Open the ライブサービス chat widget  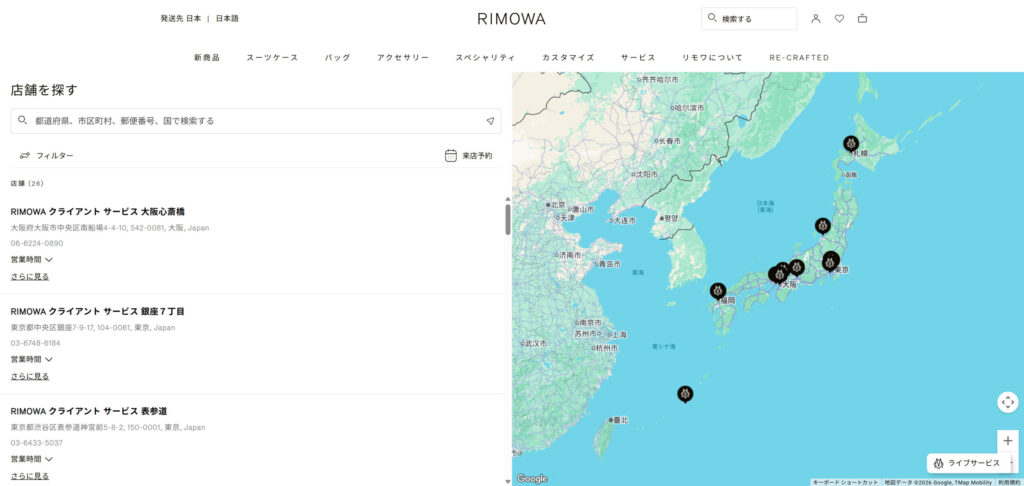[969, 463]
